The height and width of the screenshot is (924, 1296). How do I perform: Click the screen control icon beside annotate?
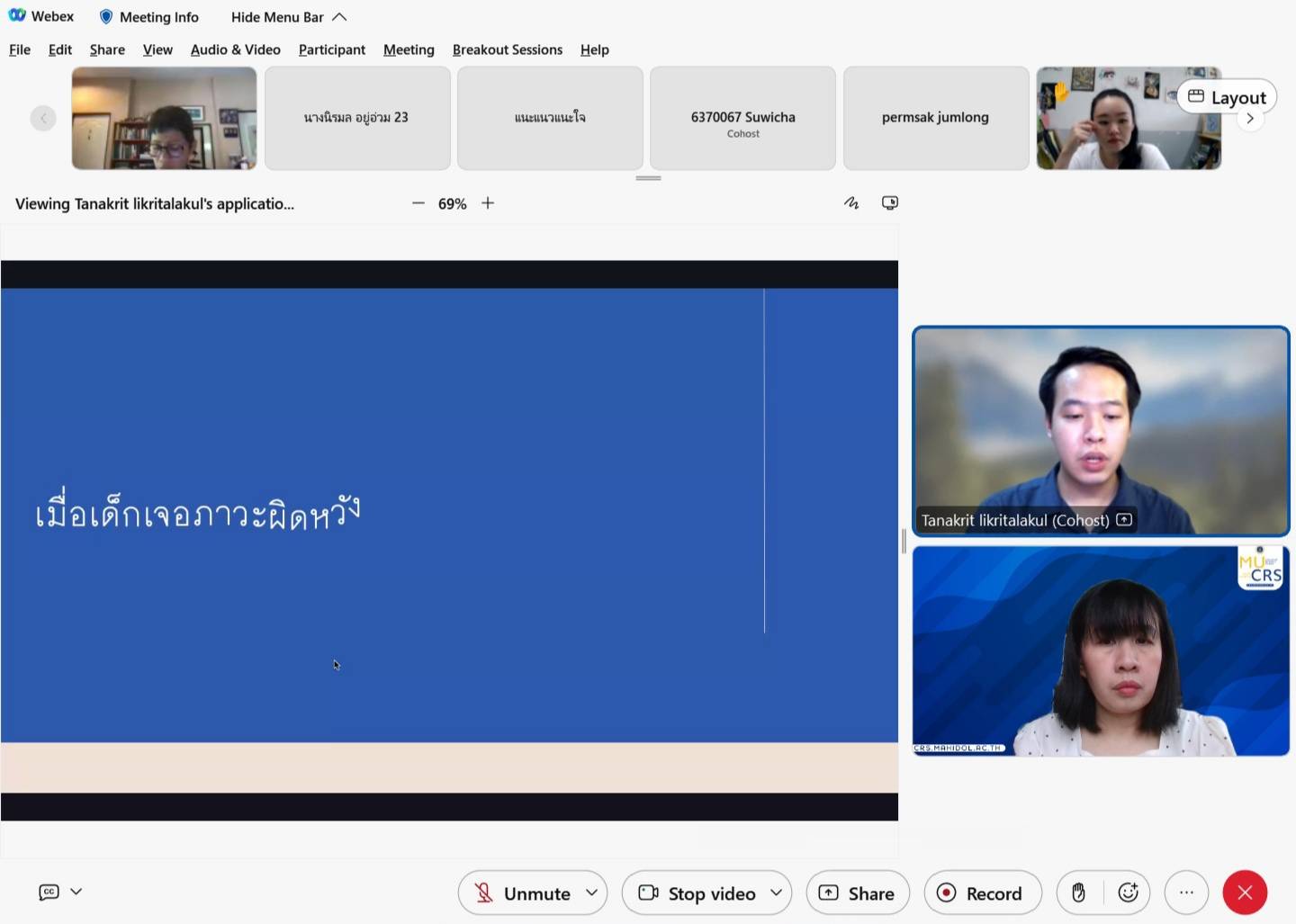click(x=890, y=203)
